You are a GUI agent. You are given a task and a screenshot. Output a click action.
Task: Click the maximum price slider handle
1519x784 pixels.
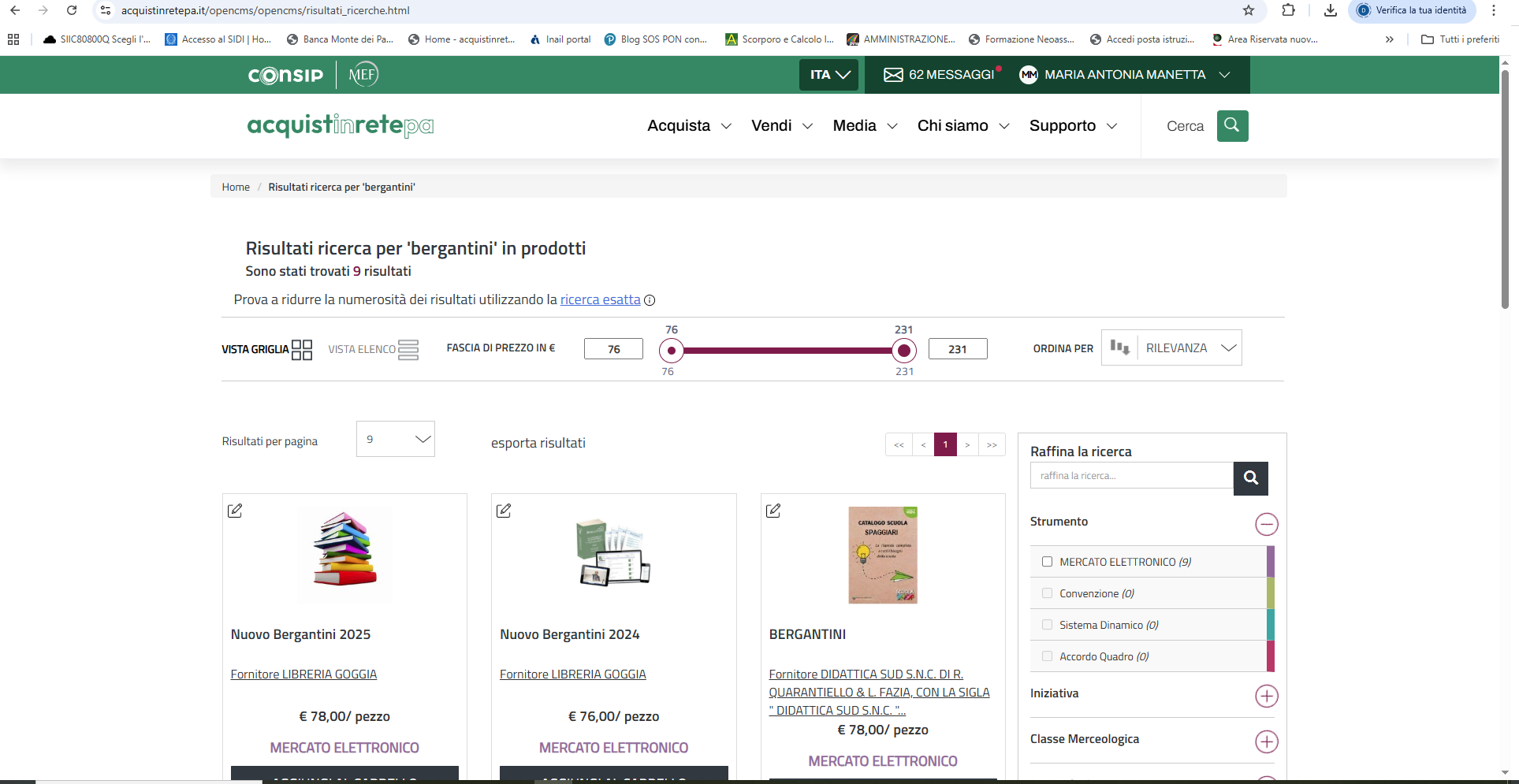(904, 351)
